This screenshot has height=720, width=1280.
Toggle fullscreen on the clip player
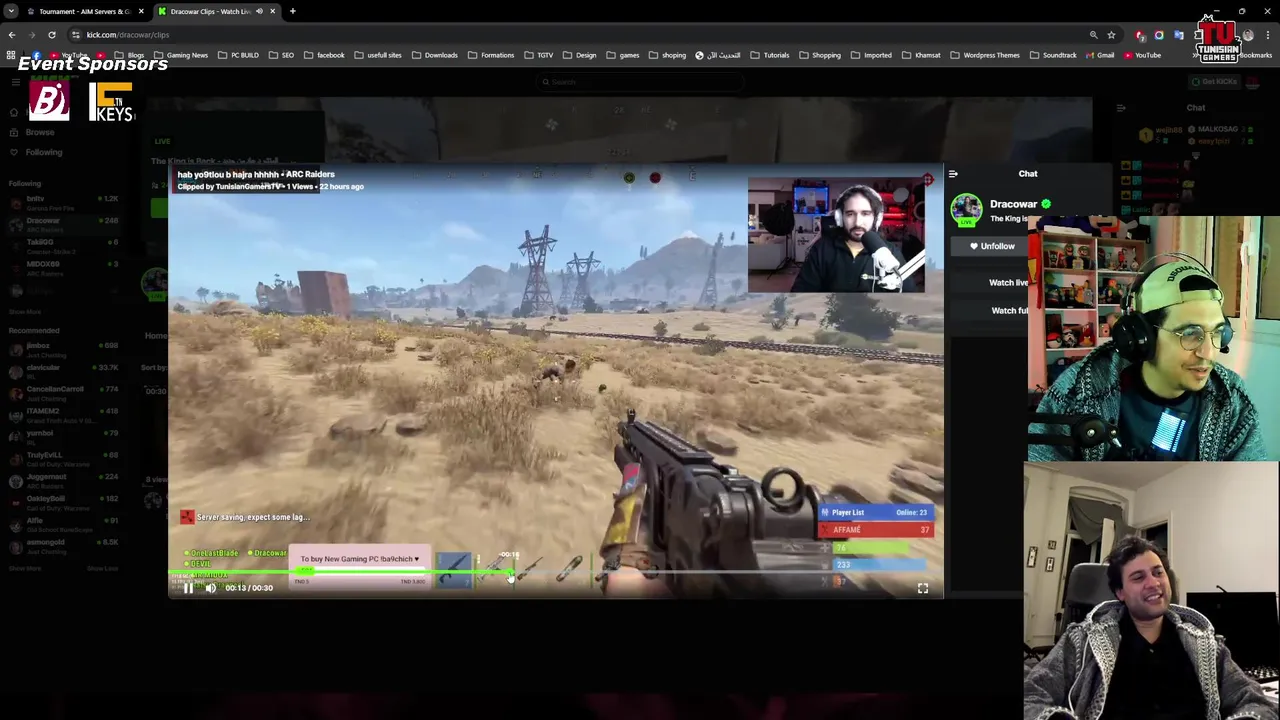pyautogui.click(x=923, y=589)
